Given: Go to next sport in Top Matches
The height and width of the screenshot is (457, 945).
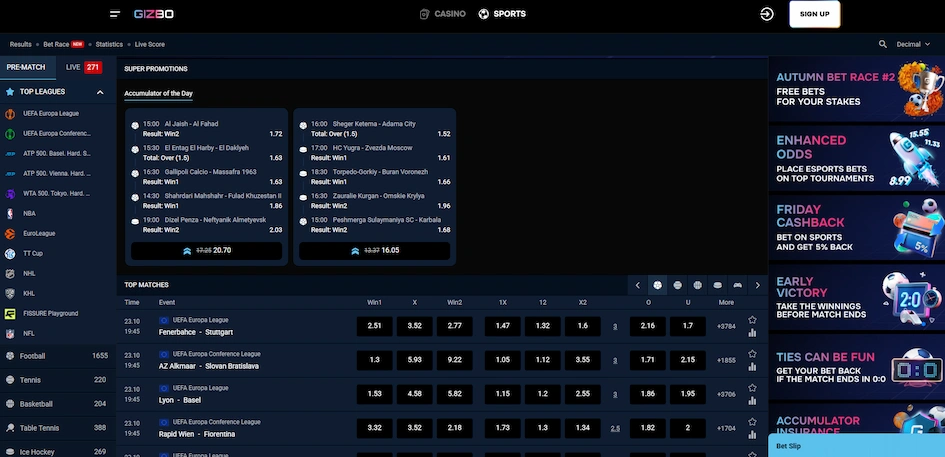Looking at the screenshot, I should point(758,285).
